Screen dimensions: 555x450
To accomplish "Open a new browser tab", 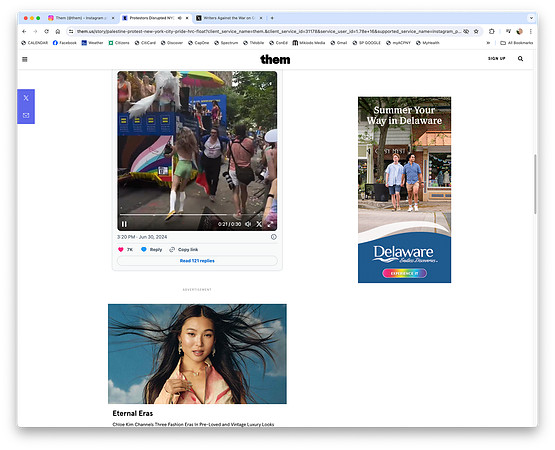I will tap(272, 18).
